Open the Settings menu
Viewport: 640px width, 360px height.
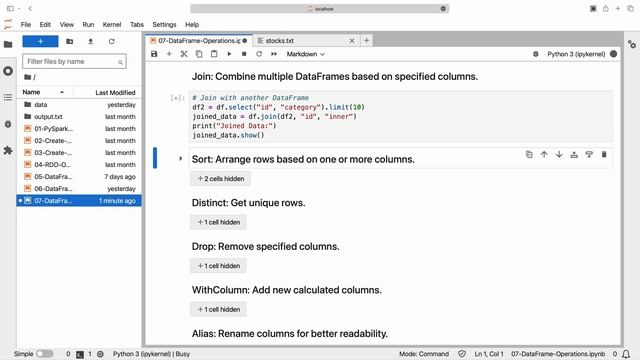pyautogui.click(x=164, y=24)
